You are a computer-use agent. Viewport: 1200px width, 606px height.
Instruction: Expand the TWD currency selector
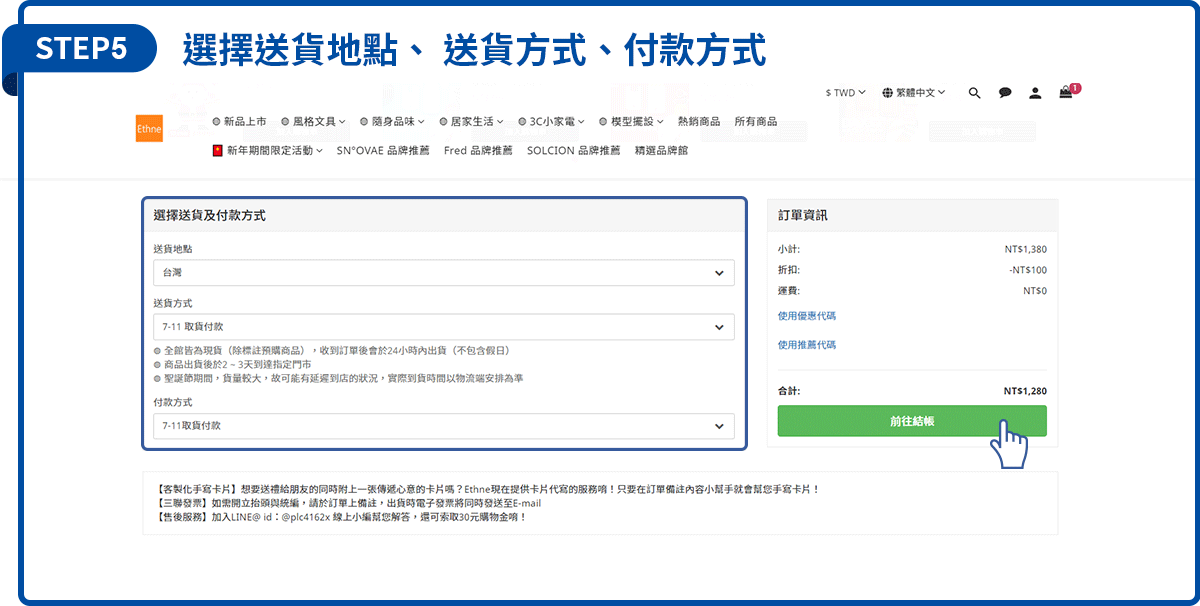coord(845,93)
